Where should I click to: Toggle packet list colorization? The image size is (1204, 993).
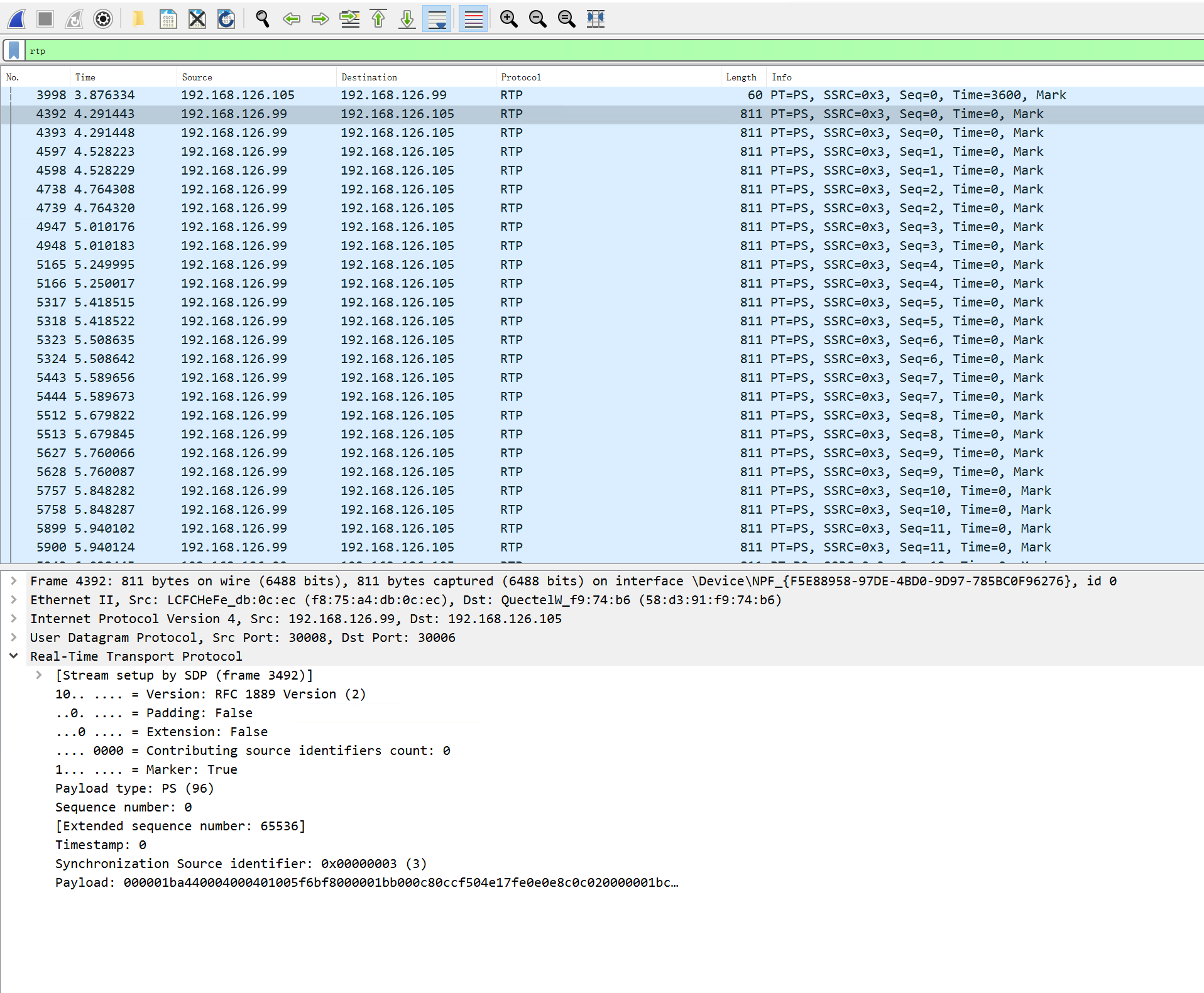(x=473, y=19)
